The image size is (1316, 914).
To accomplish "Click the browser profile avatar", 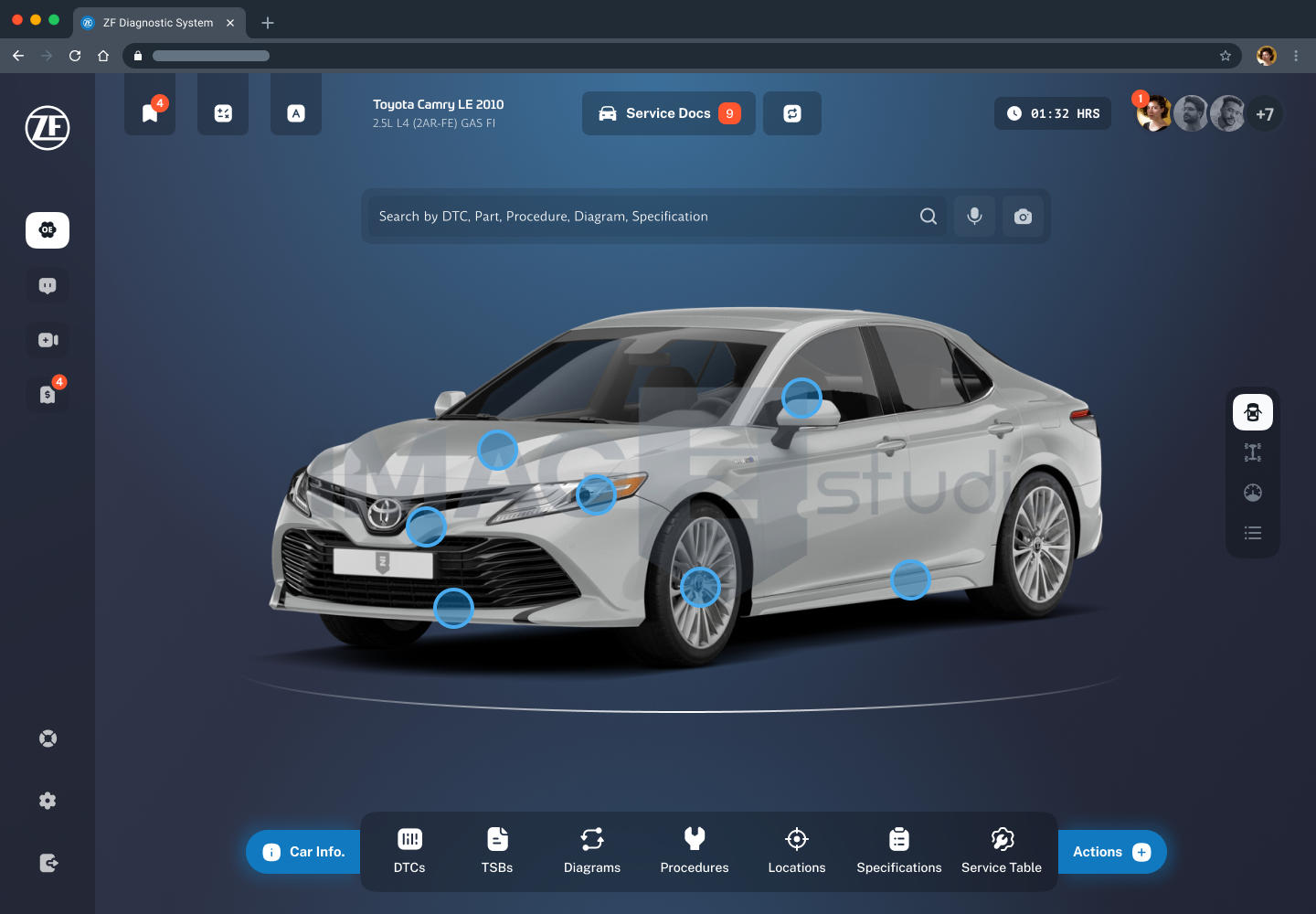I will pos(1267,56).
